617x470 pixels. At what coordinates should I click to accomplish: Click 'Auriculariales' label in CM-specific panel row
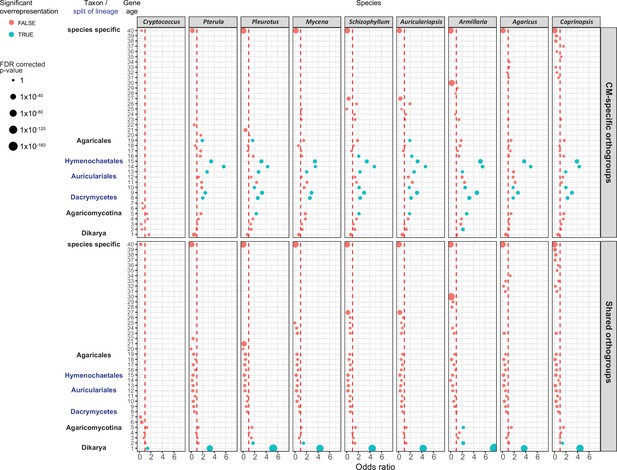click(94, 176)
